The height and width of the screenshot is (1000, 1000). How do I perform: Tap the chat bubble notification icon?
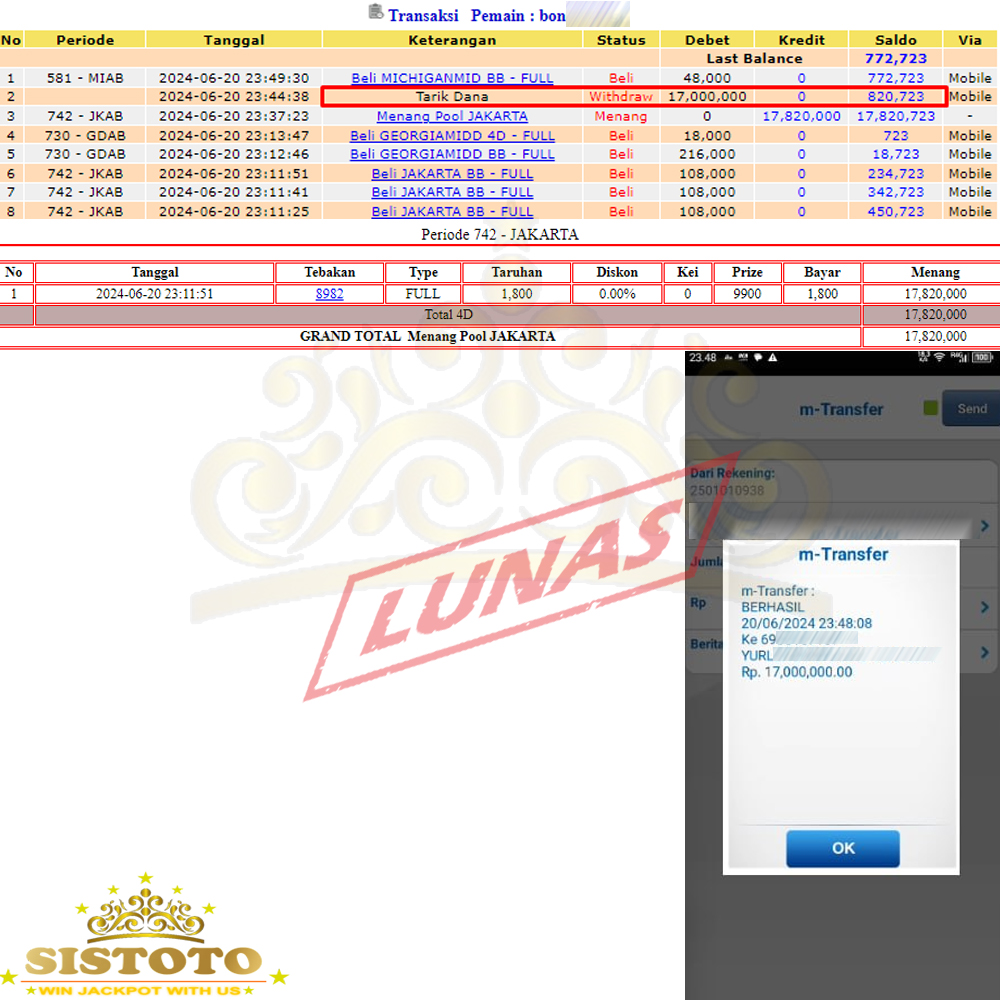pos(757,358)
